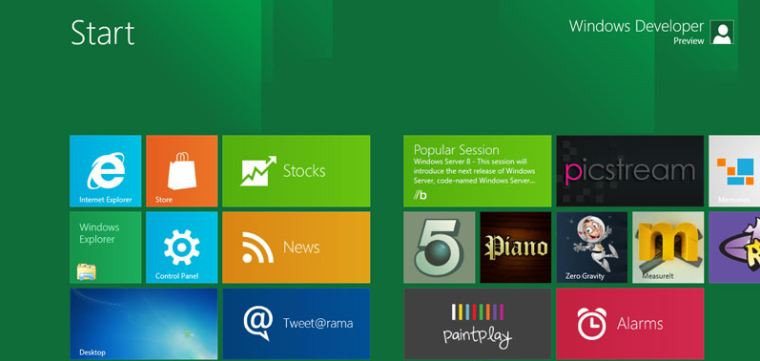Launch the Zero Gravity game tile

tap(592, 247)
